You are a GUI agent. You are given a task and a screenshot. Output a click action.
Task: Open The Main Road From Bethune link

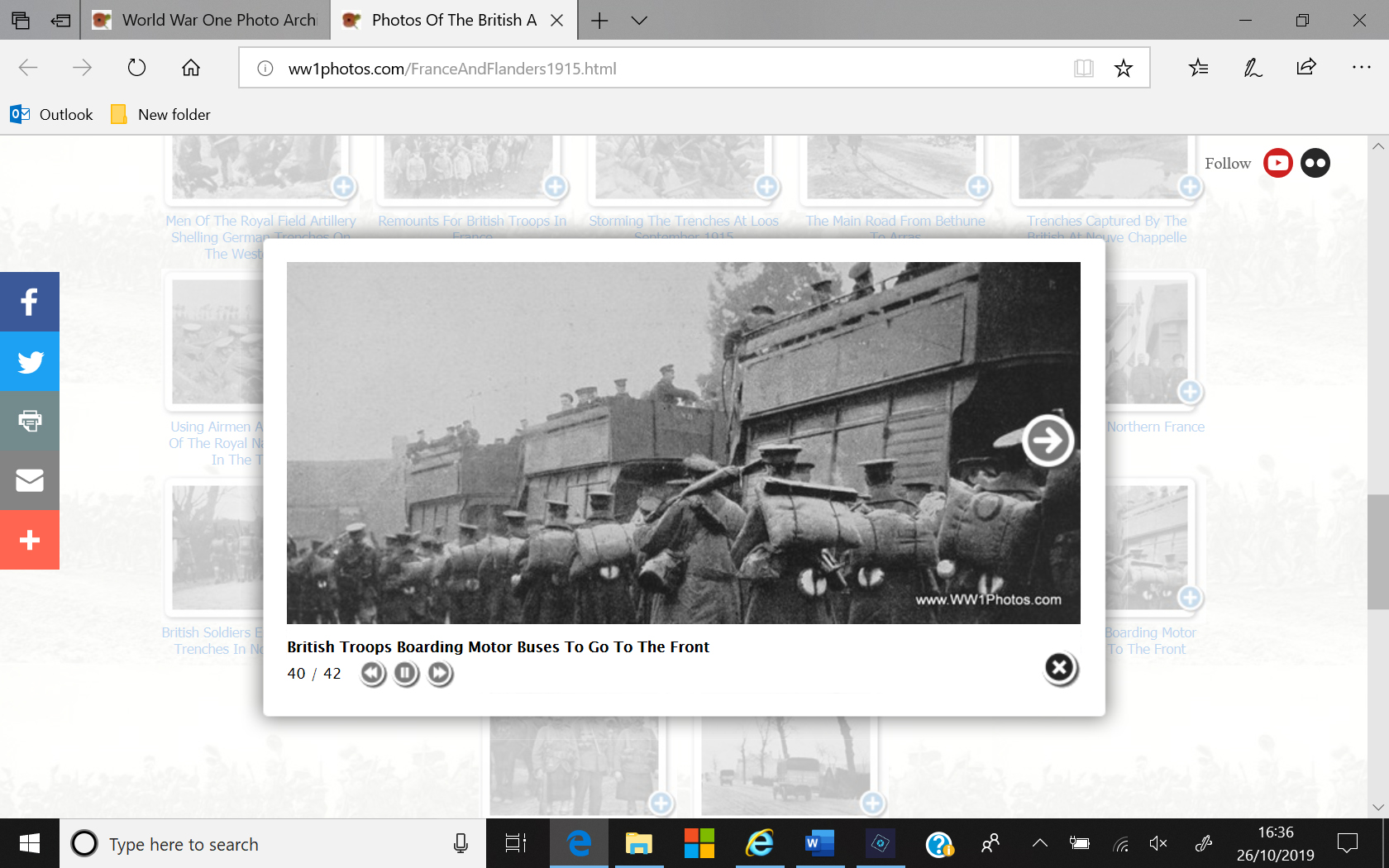pyautogui.click(x=895, y=227)
